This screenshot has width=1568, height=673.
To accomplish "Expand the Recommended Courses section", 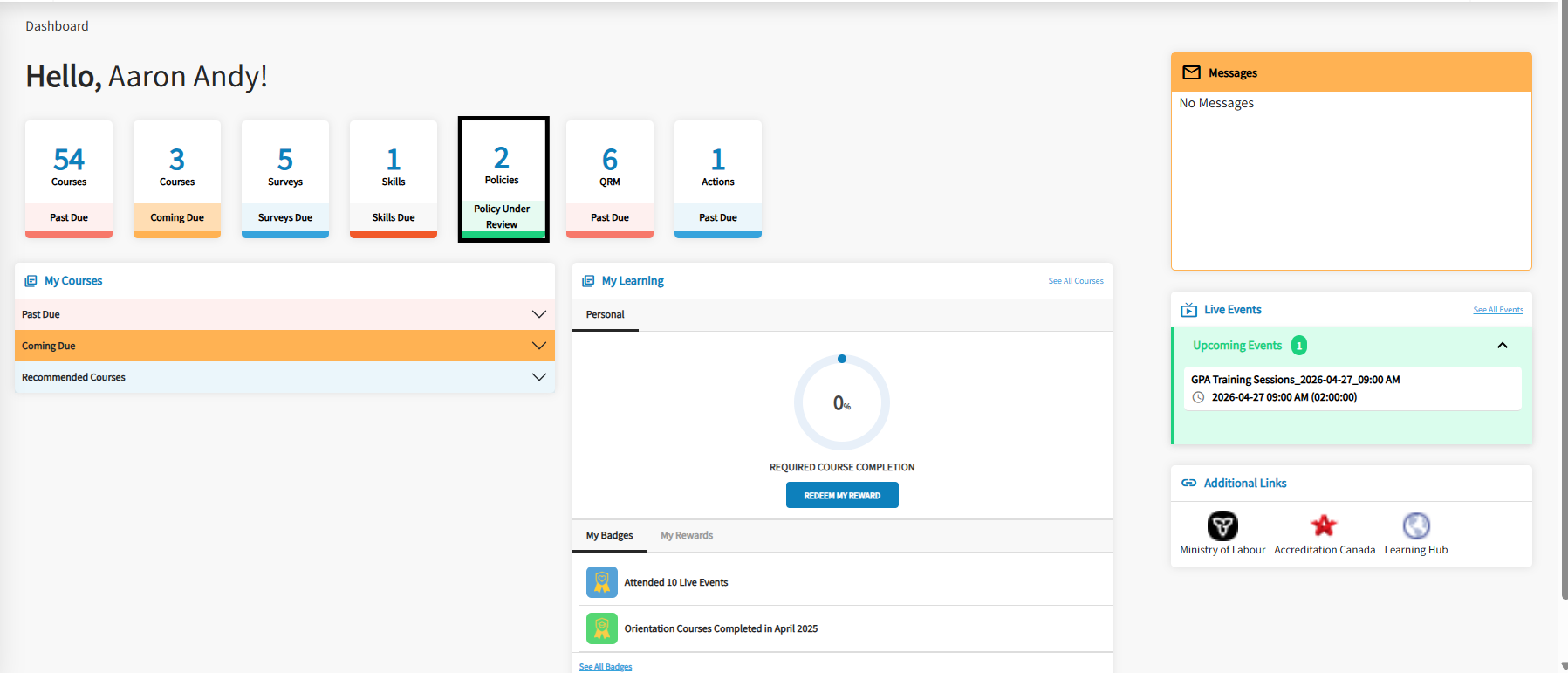I will coord(284,377).
